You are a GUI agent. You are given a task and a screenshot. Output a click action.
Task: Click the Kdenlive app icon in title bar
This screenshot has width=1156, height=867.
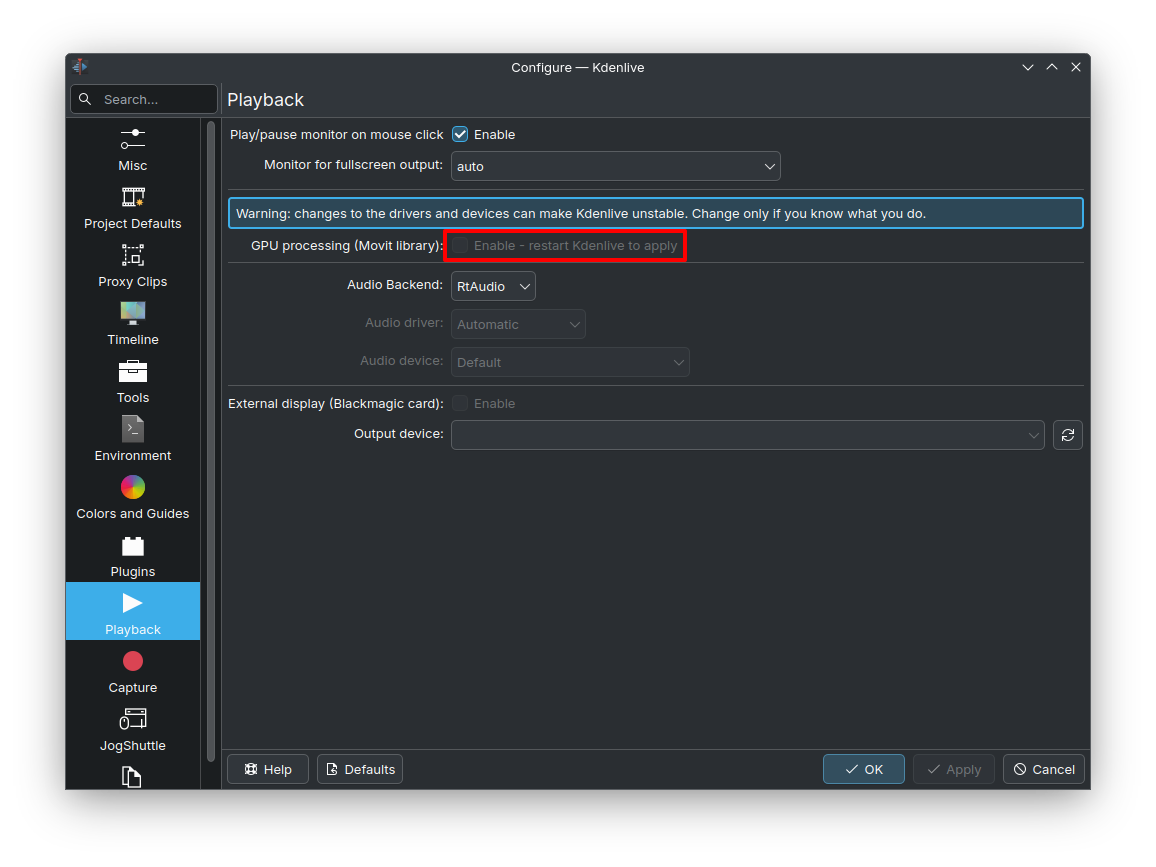coord(80,67)
